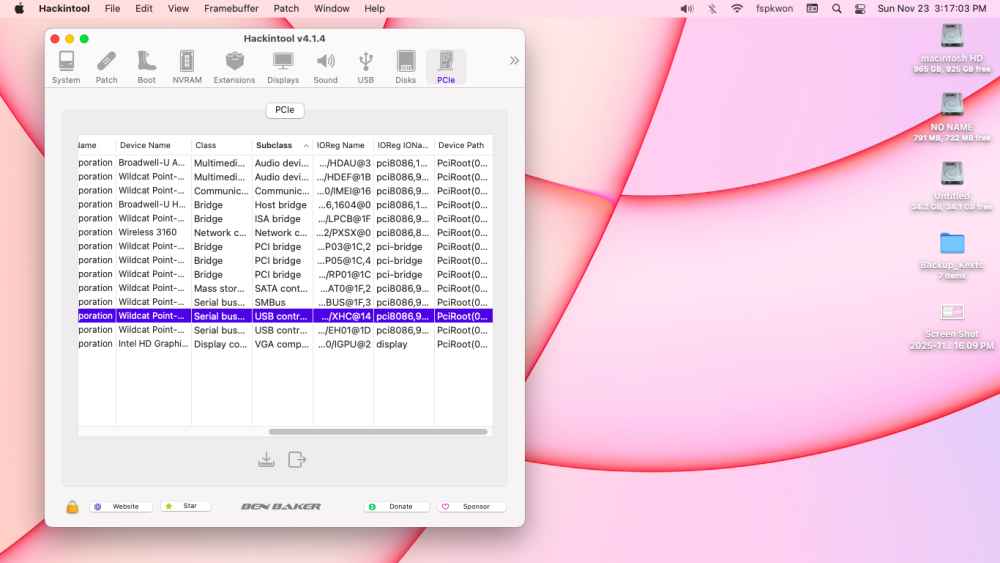Viewport: 1000px width, 563px height.
Task: Select the SATA cont... row
Action: point(285,288)
